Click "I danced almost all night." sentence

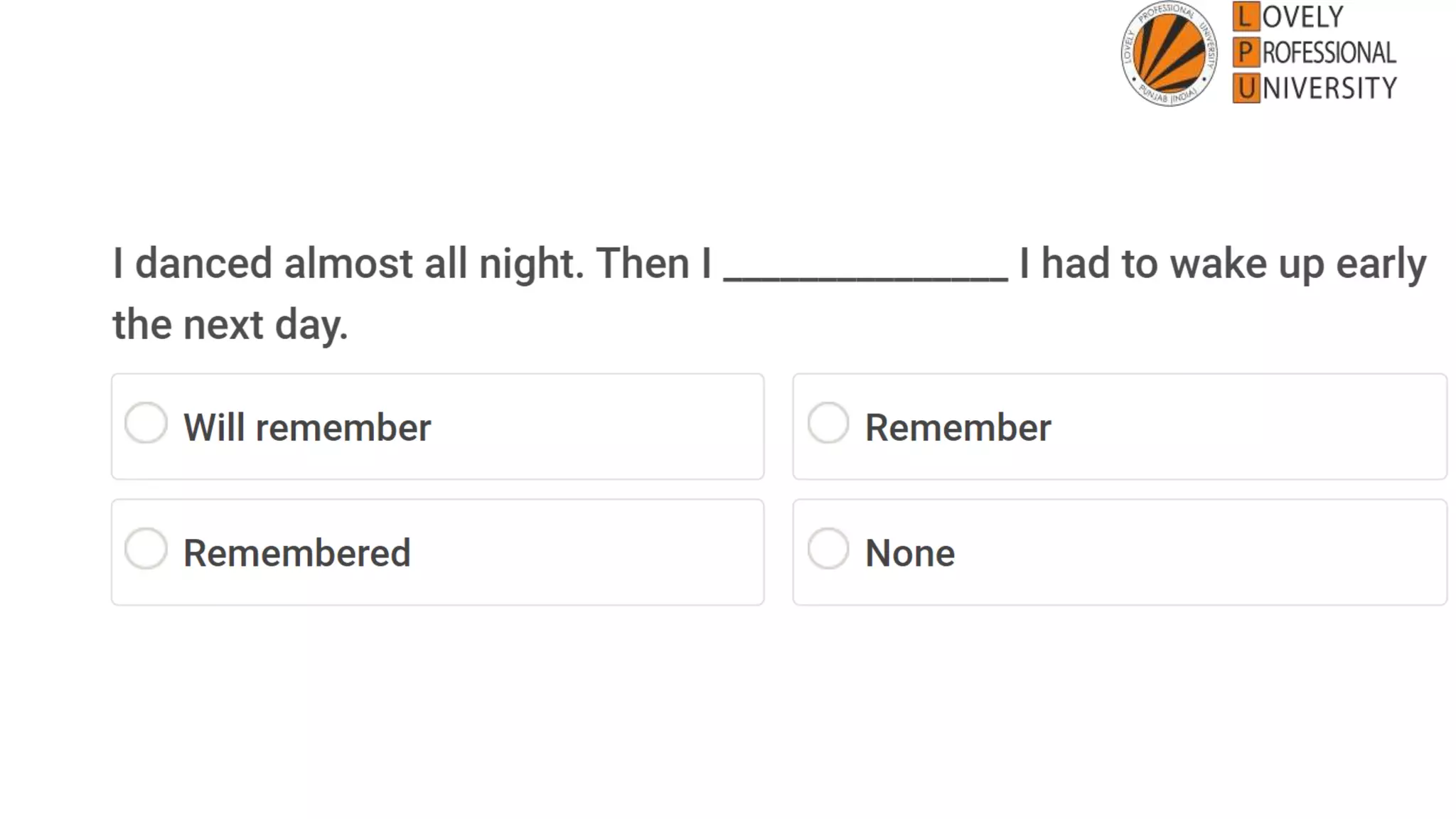[348, 264]
